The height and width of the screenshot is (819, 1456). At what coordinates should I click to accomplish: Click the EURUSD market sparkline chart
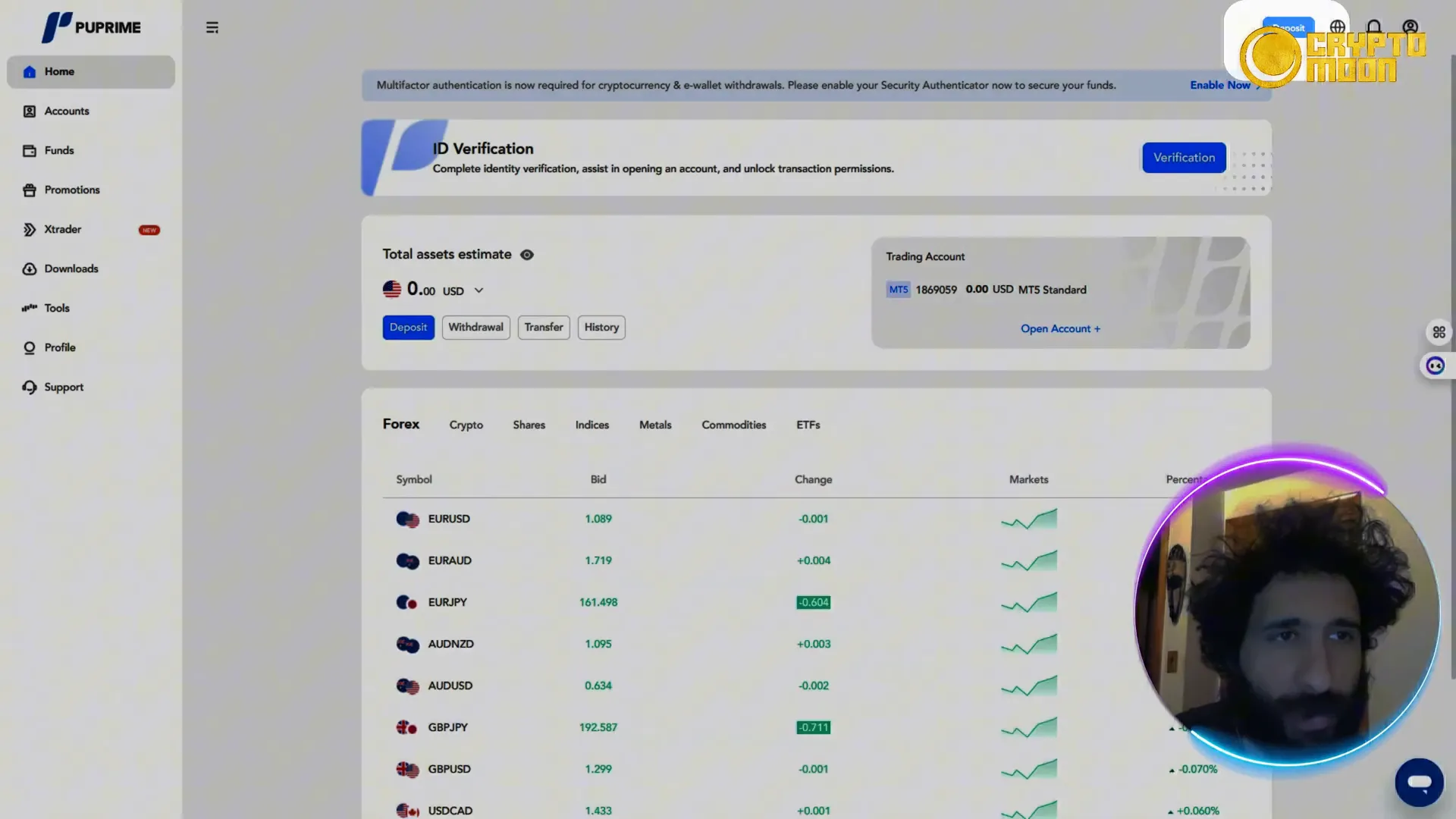pyautogui.click(x=1028, y=519)
